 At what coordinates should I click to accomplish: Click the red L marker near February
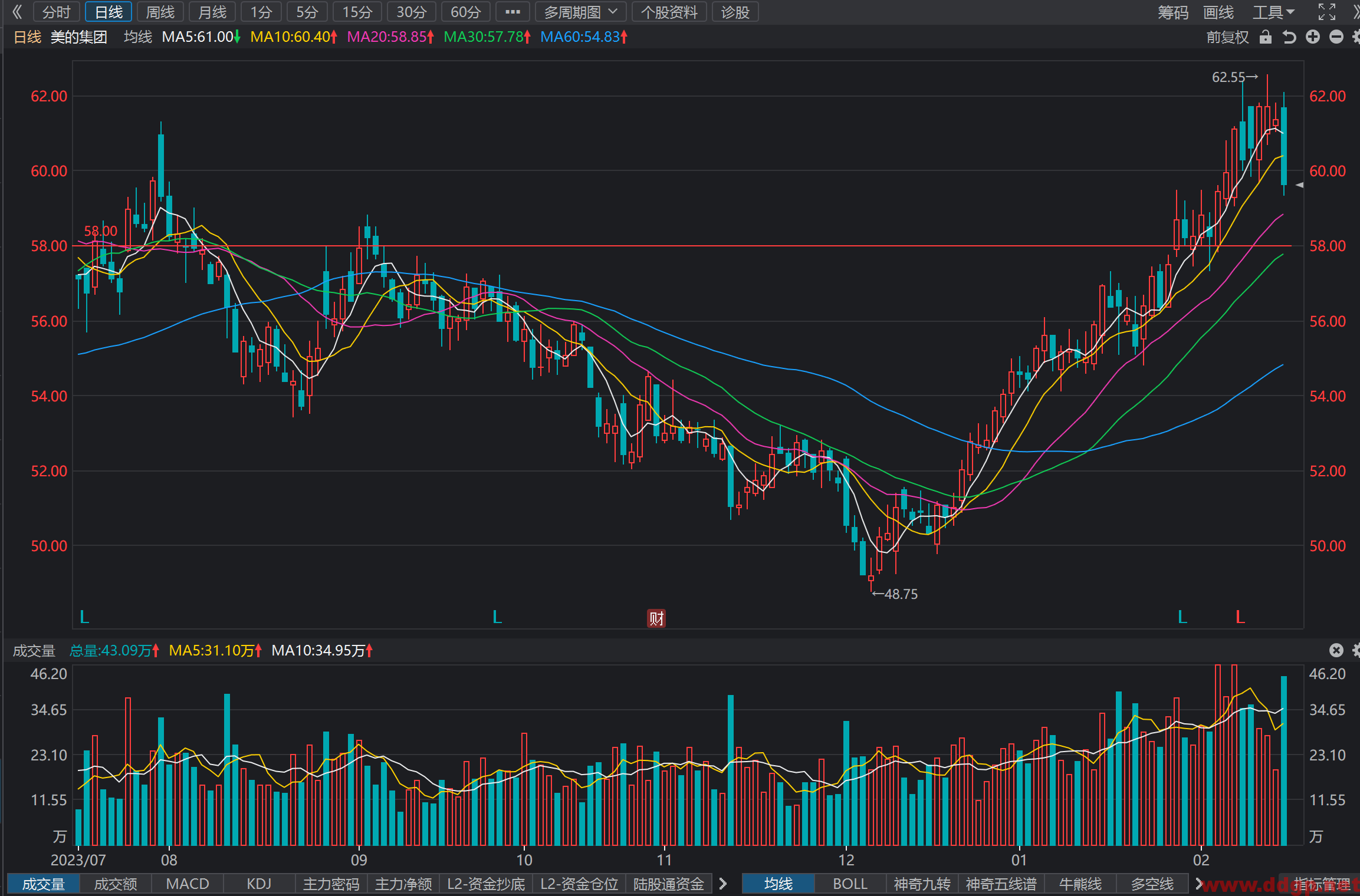pos(1240,617)
